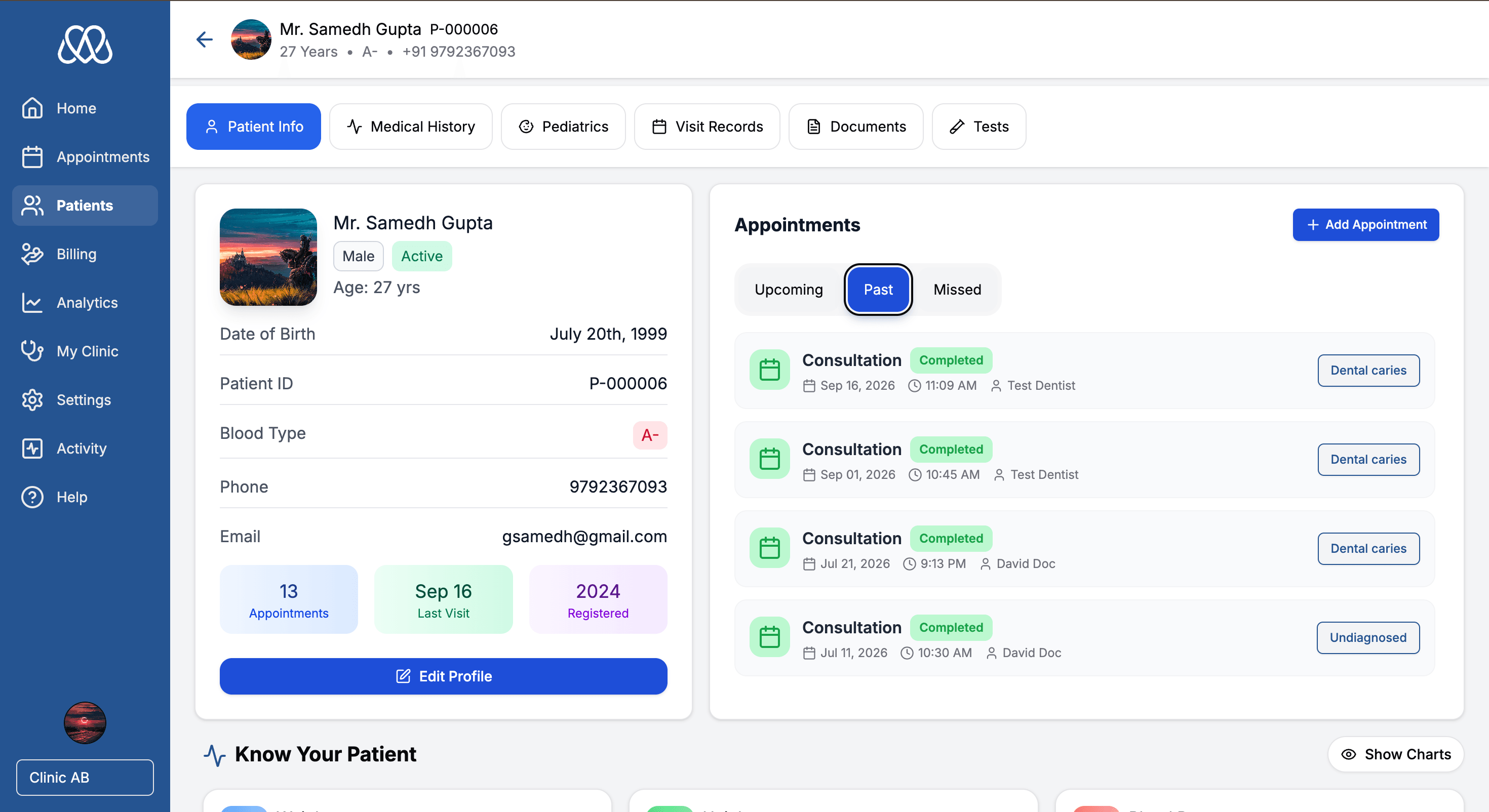Viewport: 1489px width, 812px height.
Task: Click the email gsamedh@gmail.com
Action: [584, 536]
